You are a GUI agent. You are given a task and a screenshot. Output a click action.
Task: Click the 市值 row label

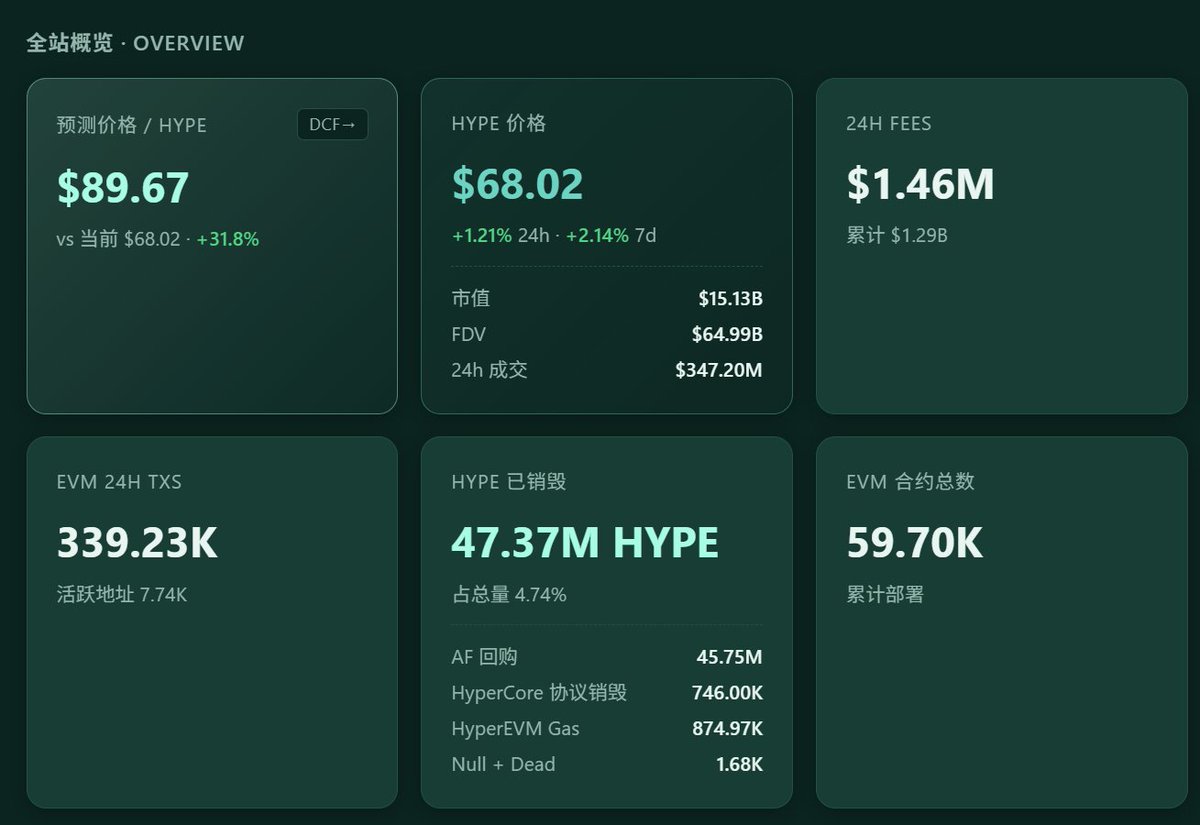[x=471, y=298]
